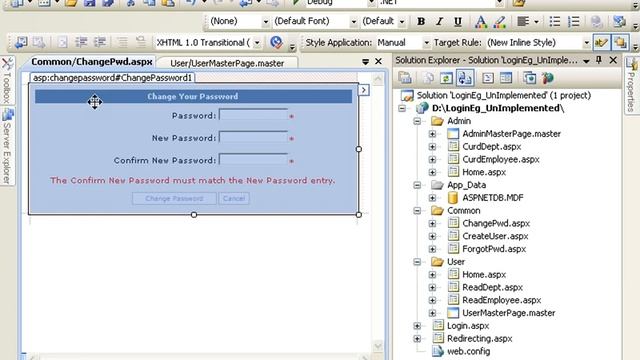Click the ASPNETDB.MDF database icon
This screenshot has width=640, height=360.
click(x=453, y=198)
